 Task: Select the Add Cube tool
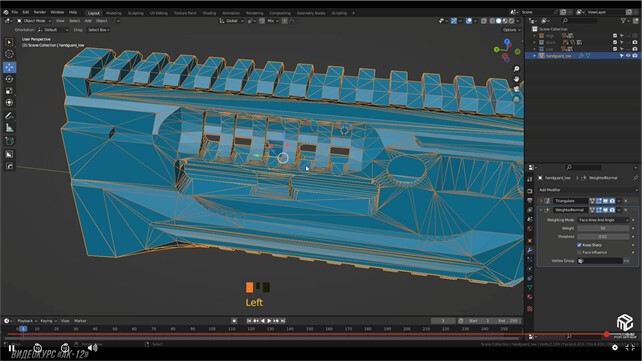tap(9, 141)
